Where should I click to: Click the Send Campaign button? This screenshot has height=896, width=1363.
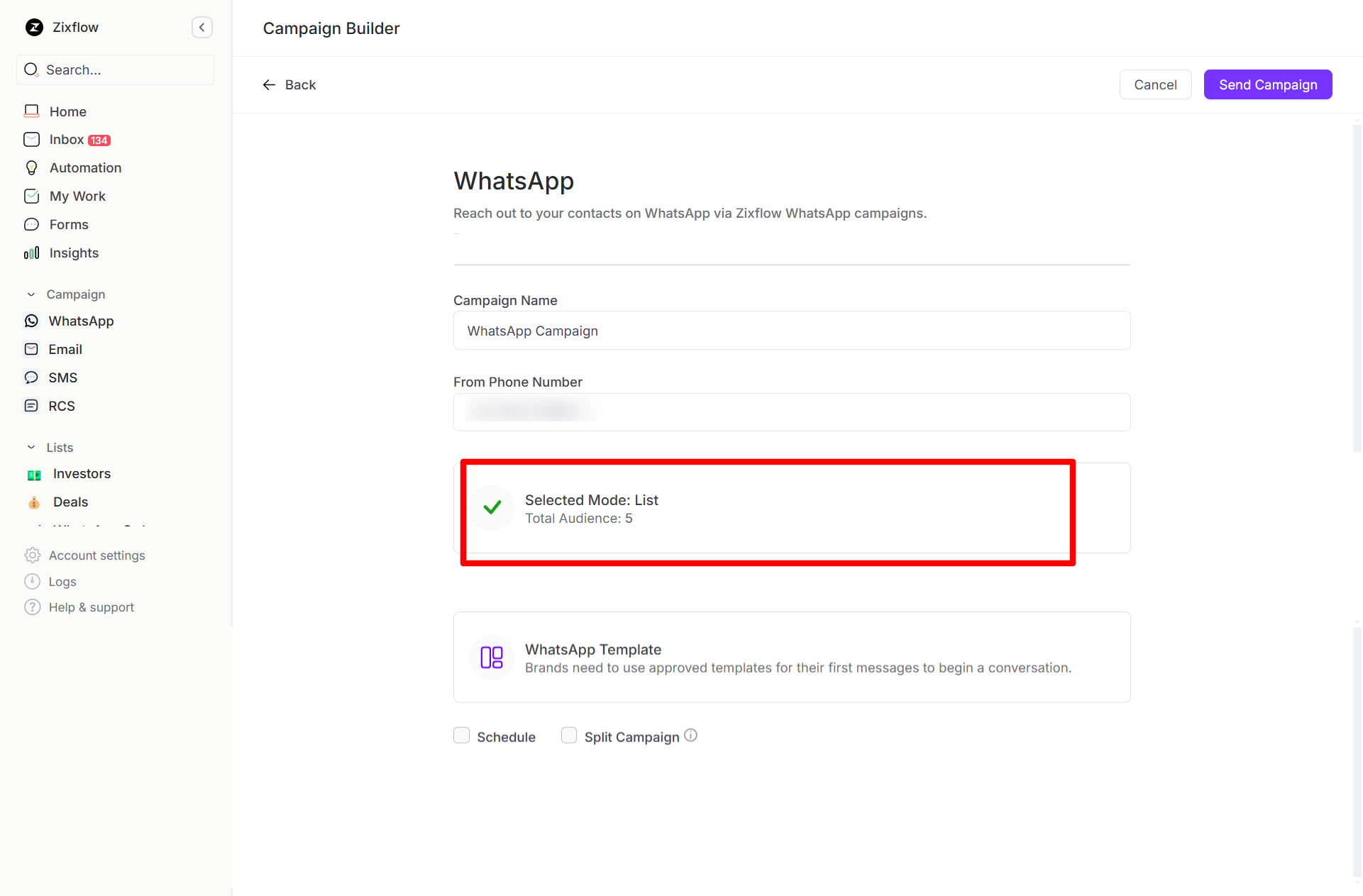[1268, 84]
